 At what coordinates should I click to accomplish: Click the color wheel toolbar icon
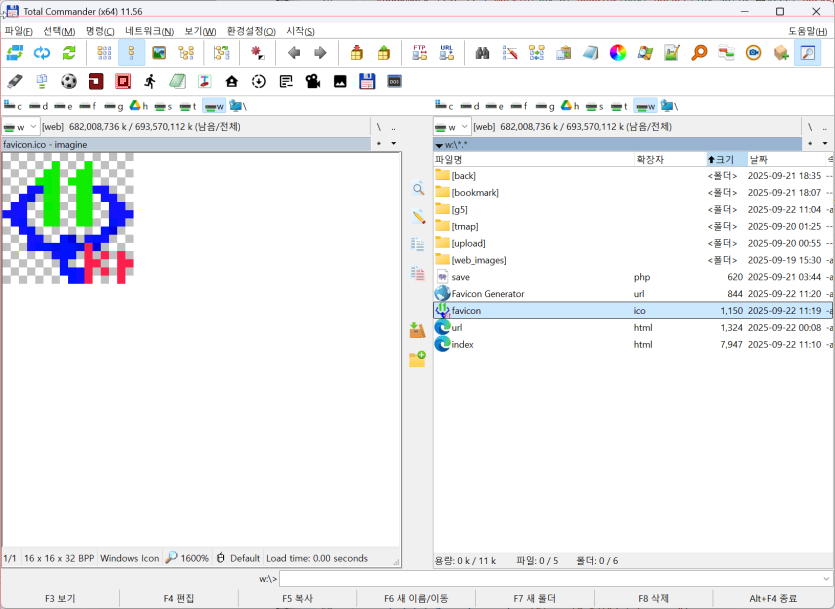[618, 53]
